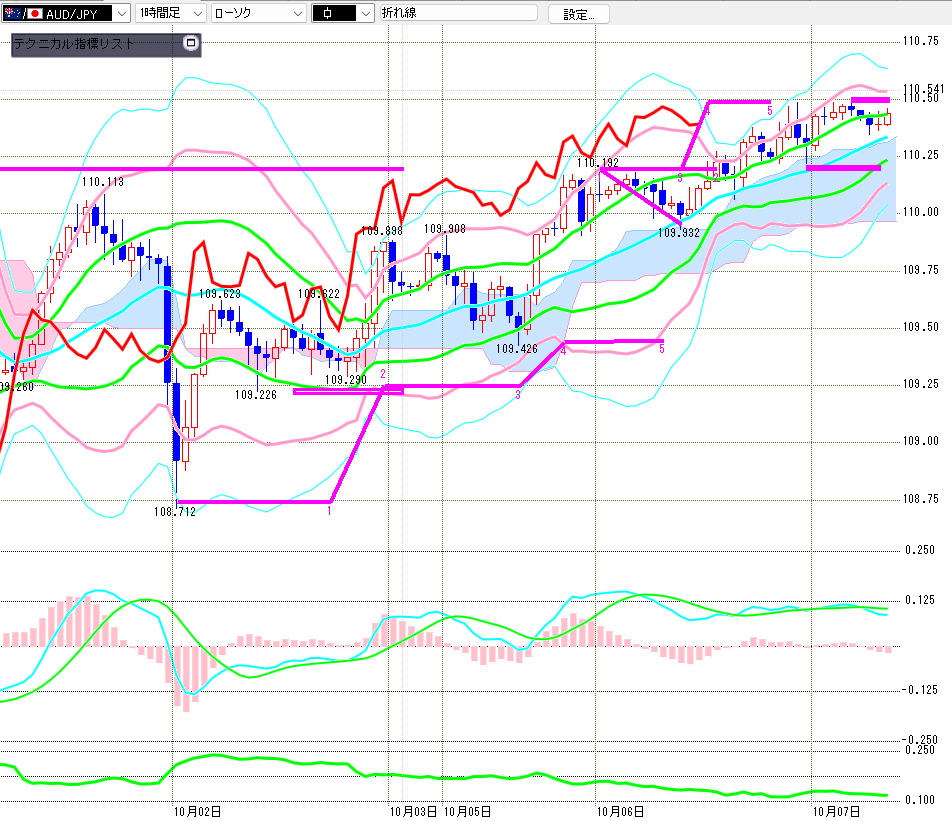Click the 110.113 high price label
Screen dimensions: 952x821
[103, 182]
